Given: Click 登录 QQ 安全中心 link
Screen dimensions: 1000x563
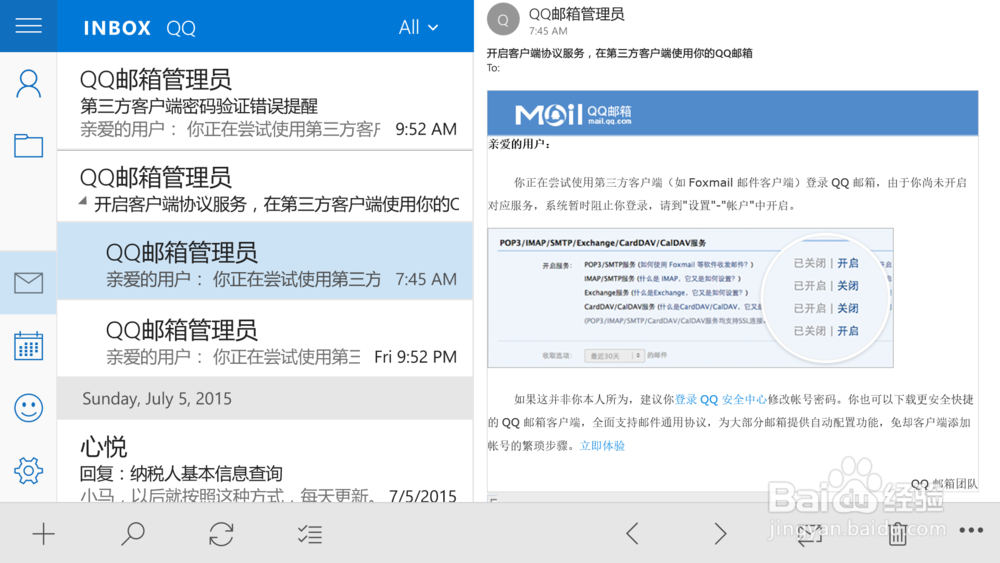Looking at the screenshot, I should 721,399.
